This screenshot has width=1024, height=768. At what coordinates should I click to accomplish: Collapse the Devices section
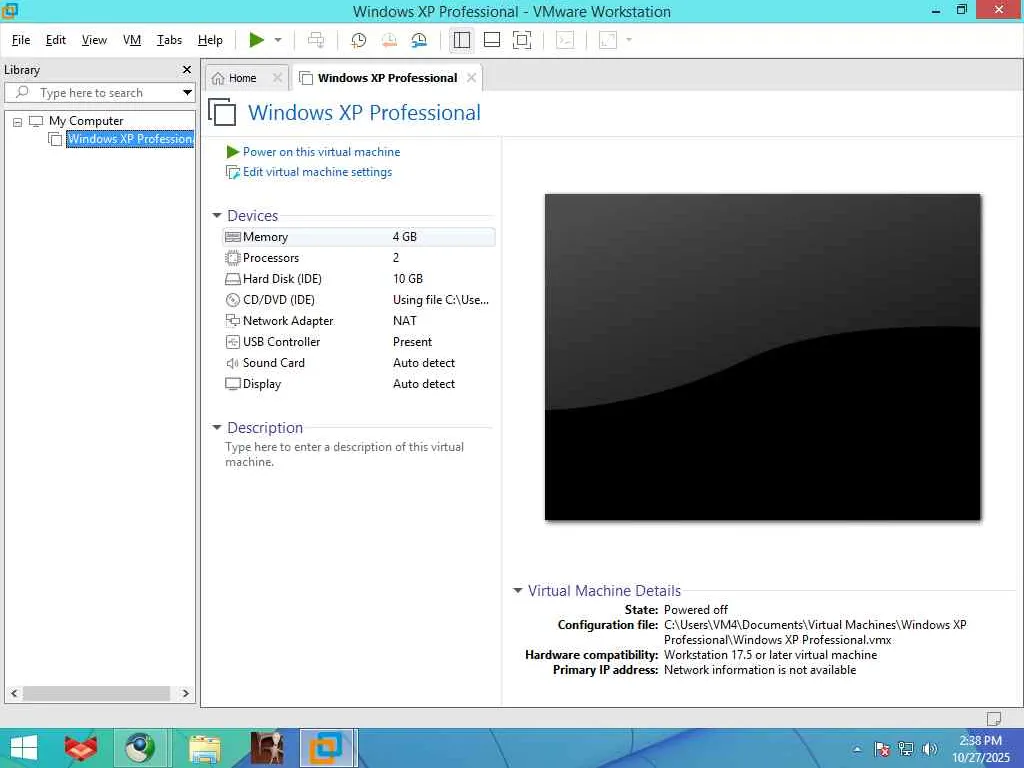pyautogui.click(x=217, y=216)
